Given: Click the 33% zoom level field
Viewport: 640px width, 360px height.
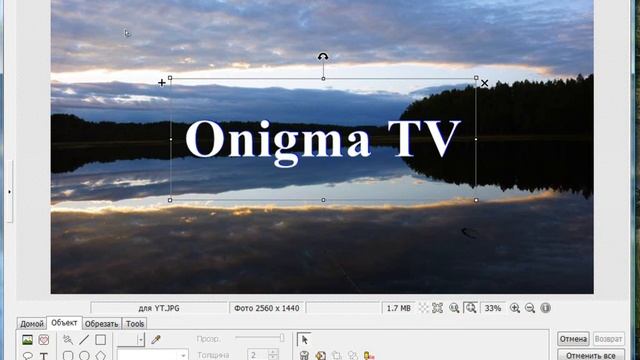Looking at the screenshot, I should pyautogui.click(x=493, y=308).
